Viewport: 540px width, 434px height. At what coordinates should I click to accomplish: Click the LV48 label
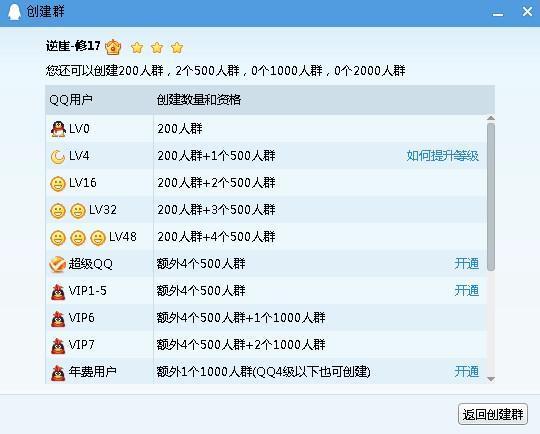(x=123, y=237)
